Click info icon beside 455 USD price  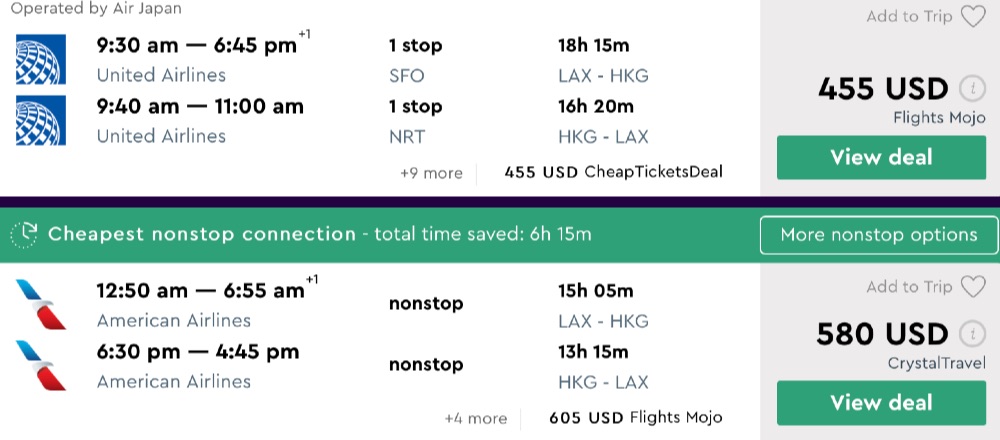(x=968, y=88)
